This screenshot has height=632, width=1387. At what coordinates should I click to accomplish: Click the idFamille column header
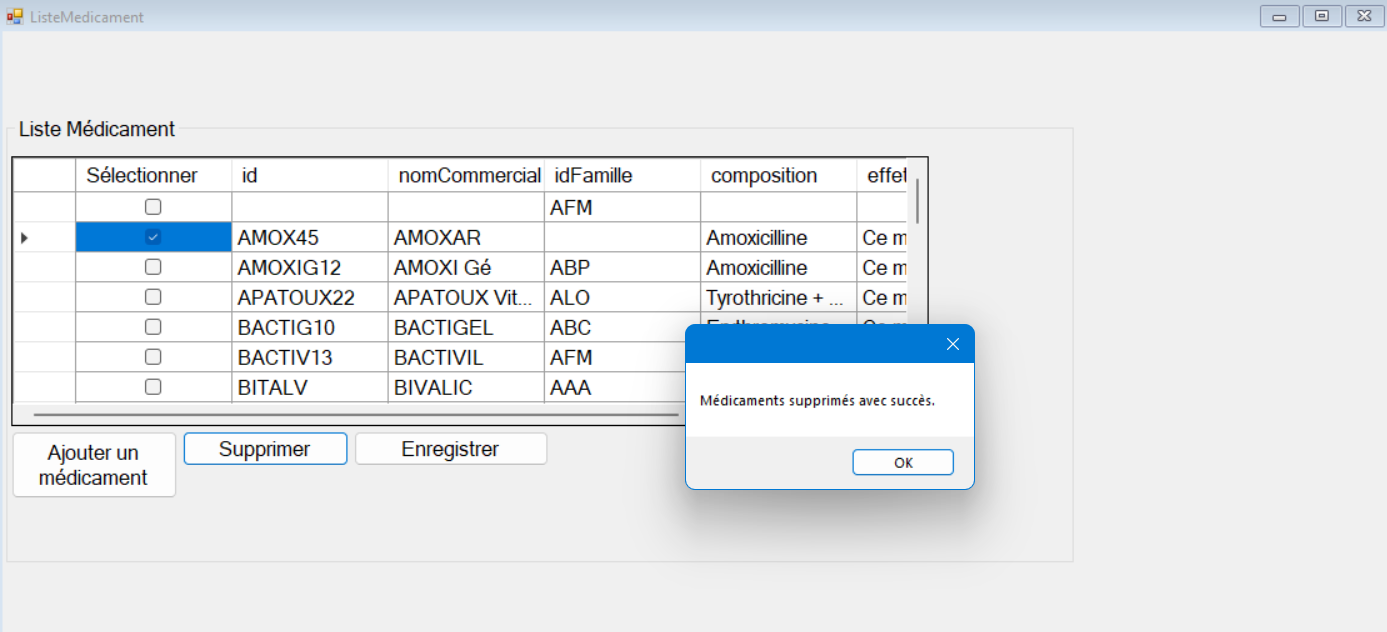coord(622,176)
